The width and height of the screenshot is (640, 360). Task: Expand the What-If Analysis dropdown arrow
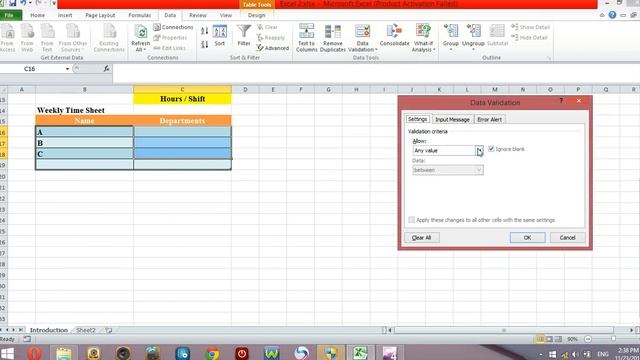(434, 50)
